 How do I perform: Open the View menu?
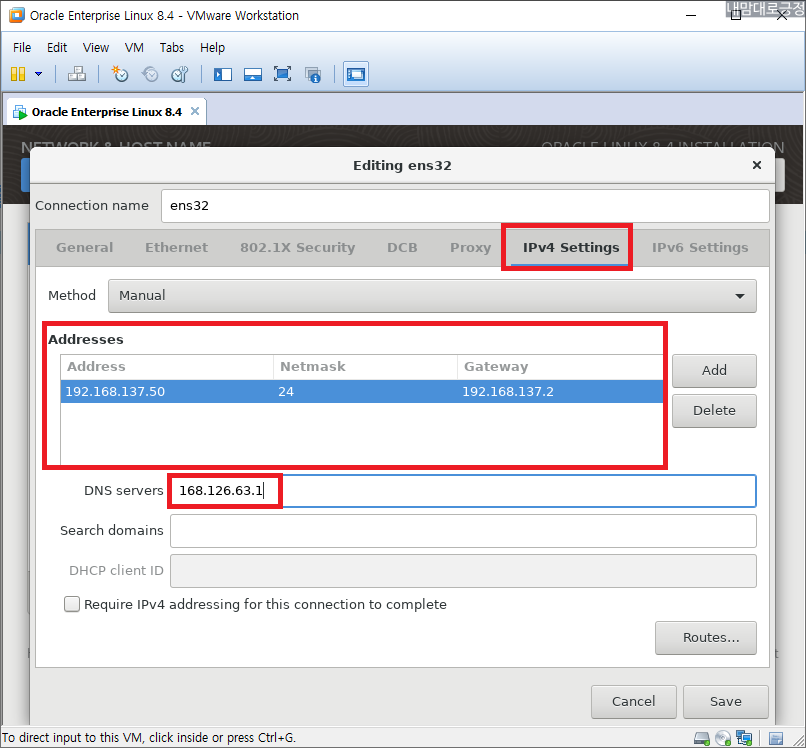click(96, 47)
